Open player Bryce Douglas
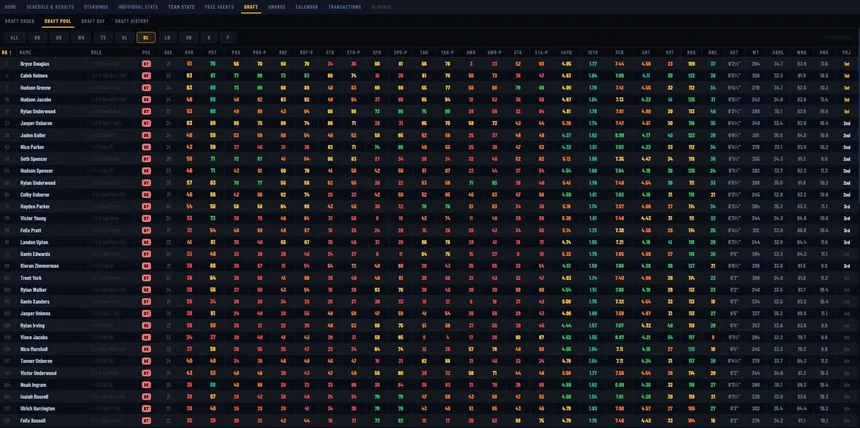Viewport: 860px width, 428px height. coord(35,64)
